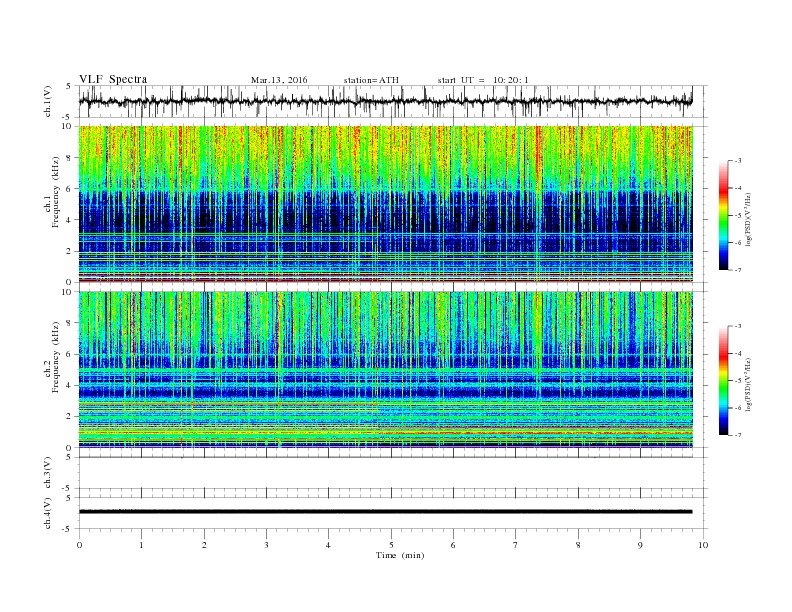792x612 pixels.
Task: Click the "4" tick on the time axis
Action: [x=329, y=545]
